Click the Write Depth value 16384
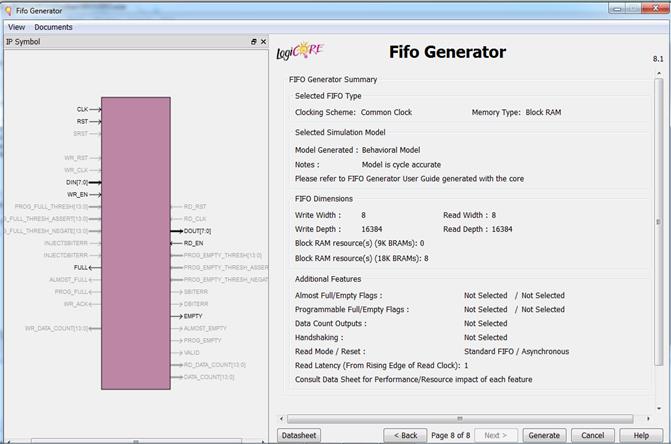 point(372,229)
